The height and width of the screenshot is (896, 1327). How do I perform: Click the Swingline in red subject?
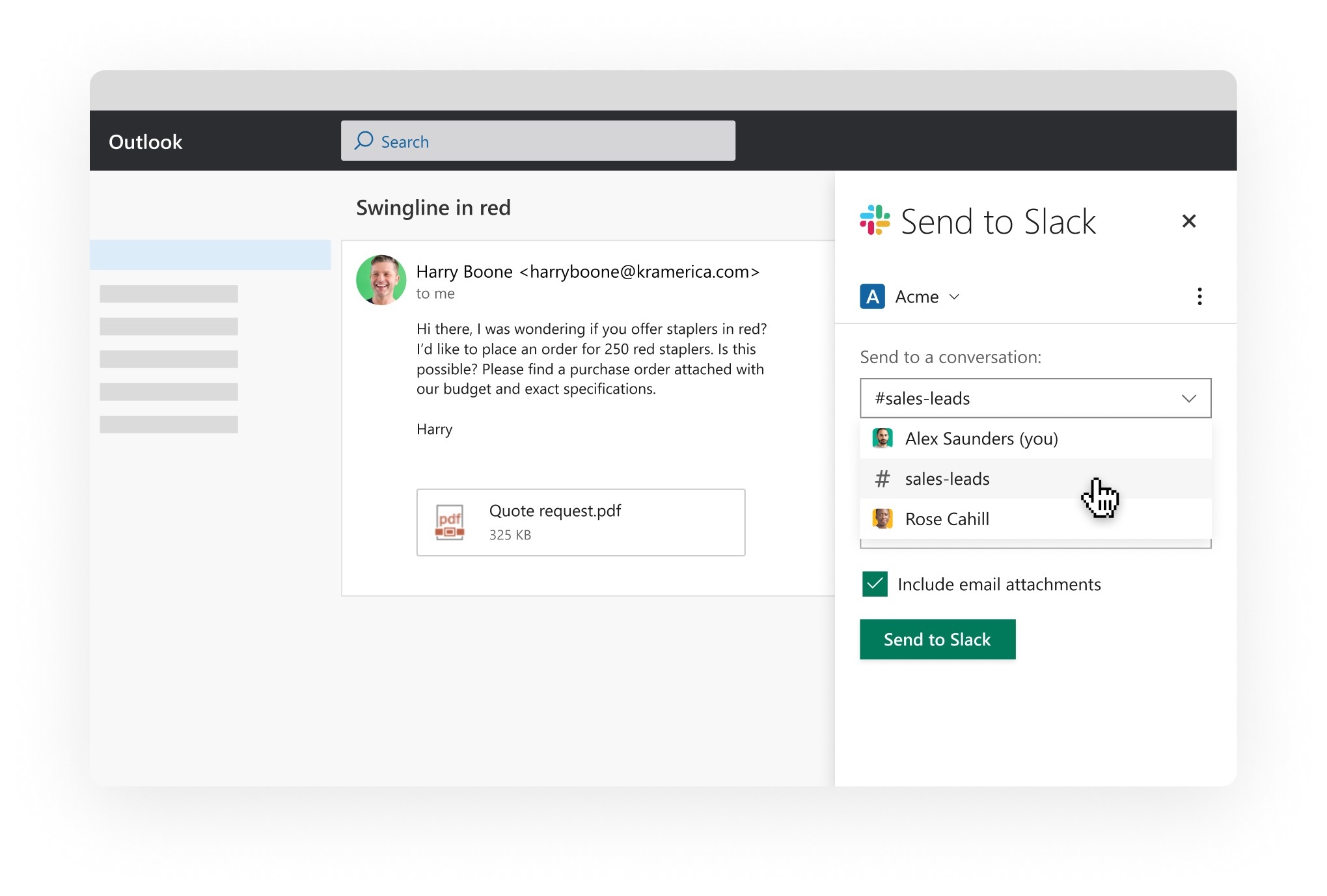[433, 208]
